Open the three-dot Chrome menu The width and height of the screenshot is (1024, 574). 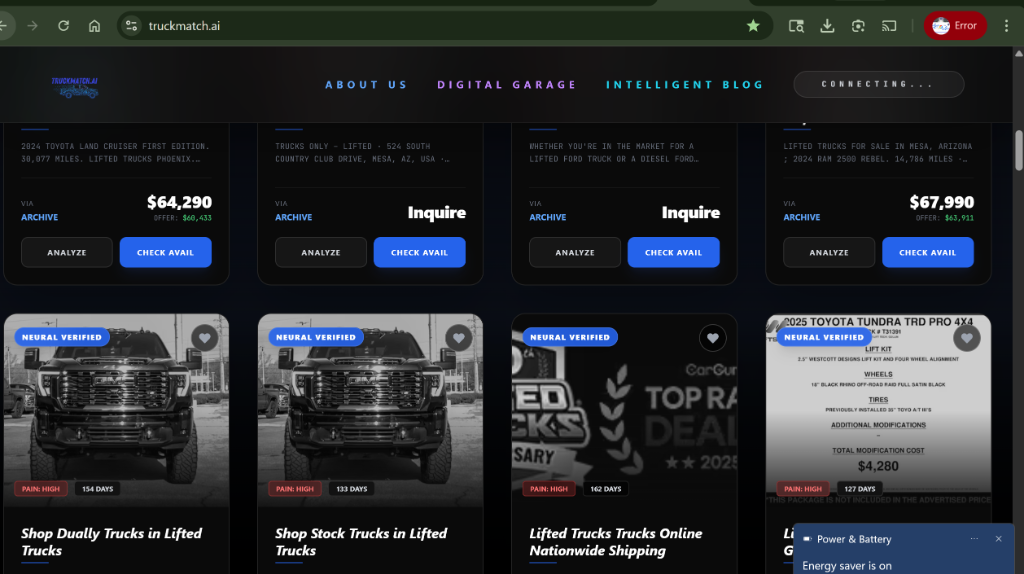click(1006, 26)
